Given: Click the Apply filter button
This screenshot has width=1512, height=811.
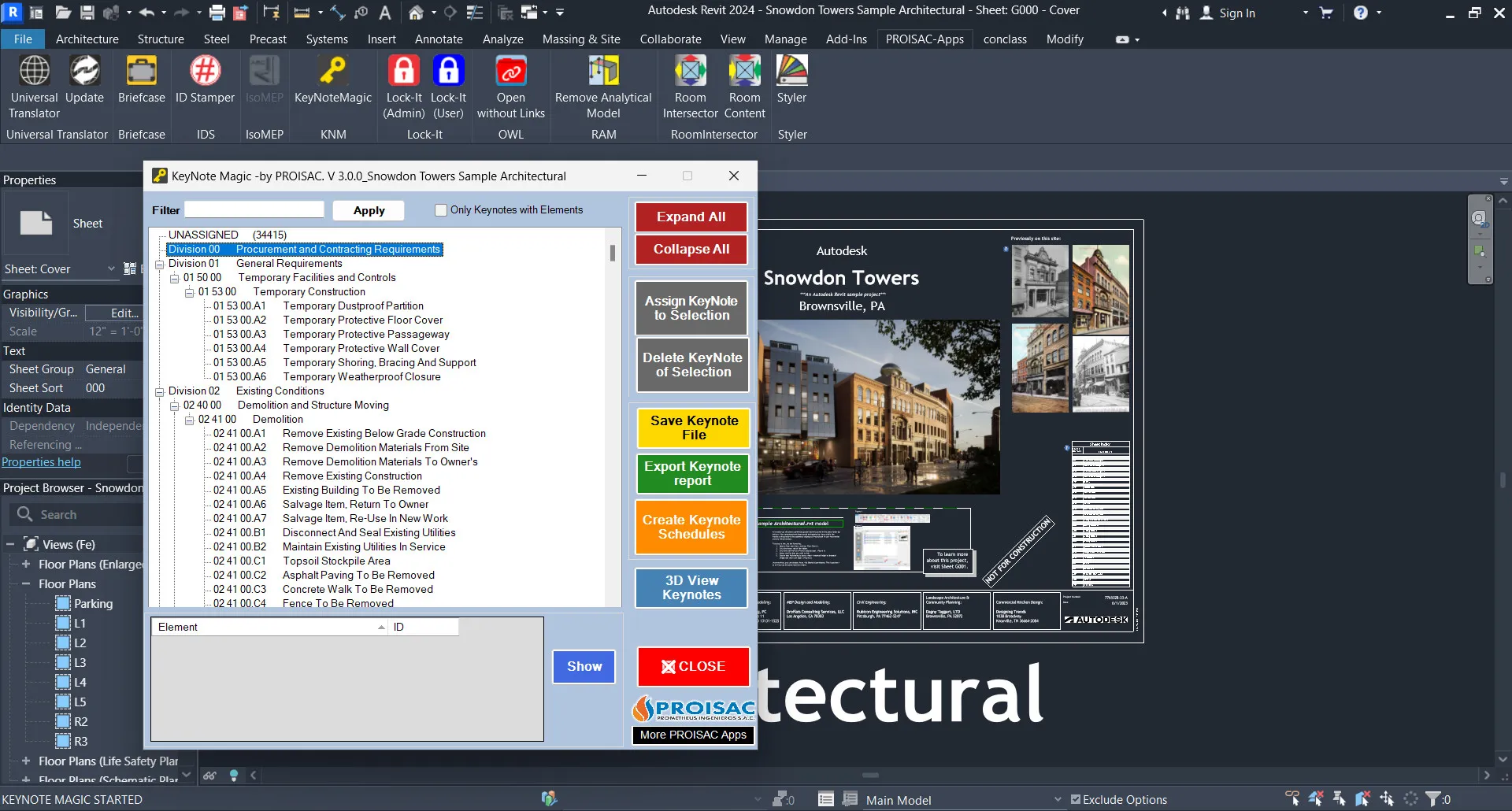Looking at the screenshot, I should [x=369, y=210].
